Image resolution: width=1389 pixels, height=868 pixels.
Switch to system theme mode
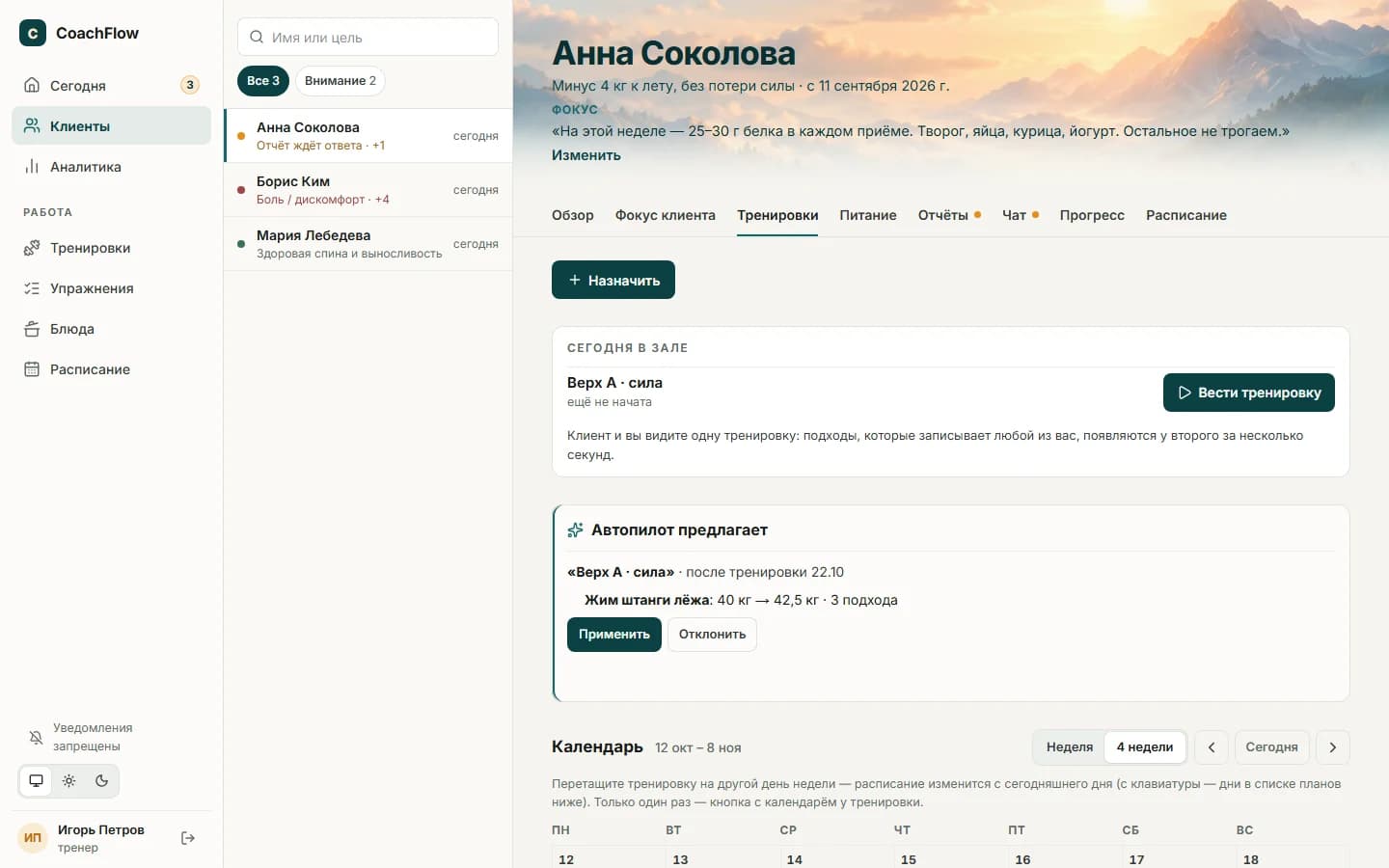tap(36, 780)
